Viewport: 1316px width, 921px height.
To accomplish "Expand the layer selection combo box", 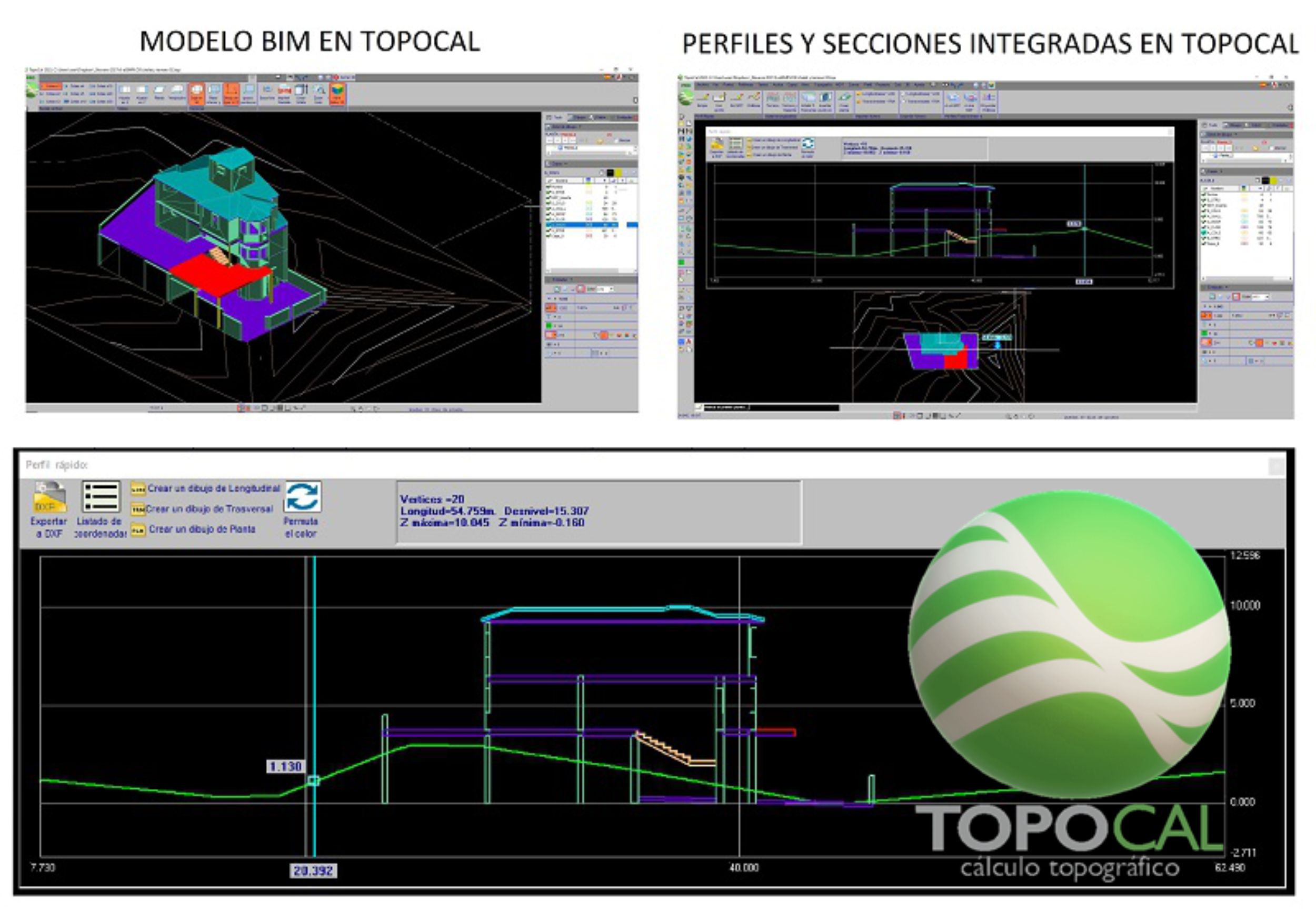I will point(633,148).
